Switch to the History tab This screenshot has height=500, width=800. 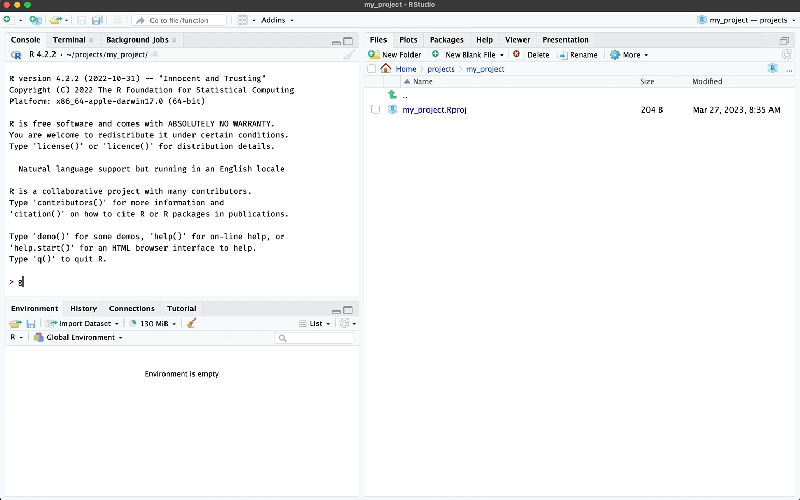click(84, 308)
